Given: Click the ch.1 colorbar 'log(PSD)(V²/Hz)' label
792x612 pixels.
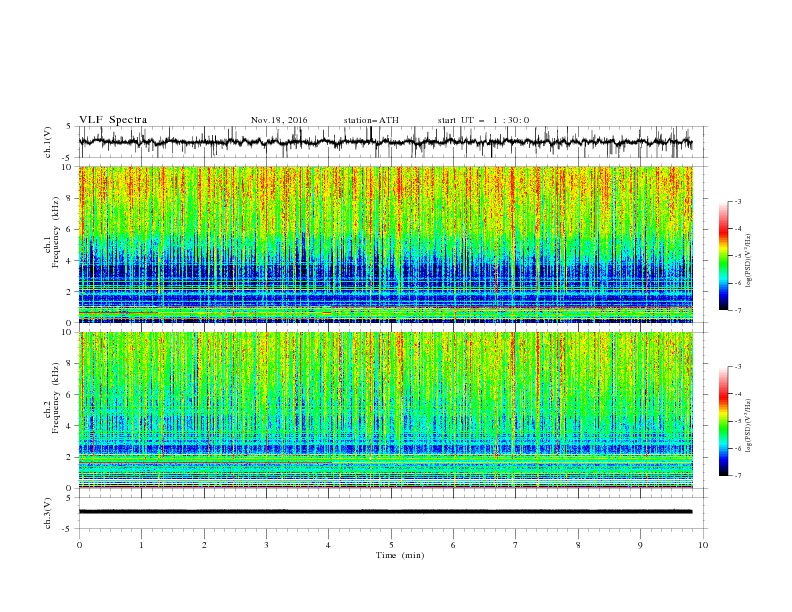Looking at the screenshot, I should tap(749, 261).
